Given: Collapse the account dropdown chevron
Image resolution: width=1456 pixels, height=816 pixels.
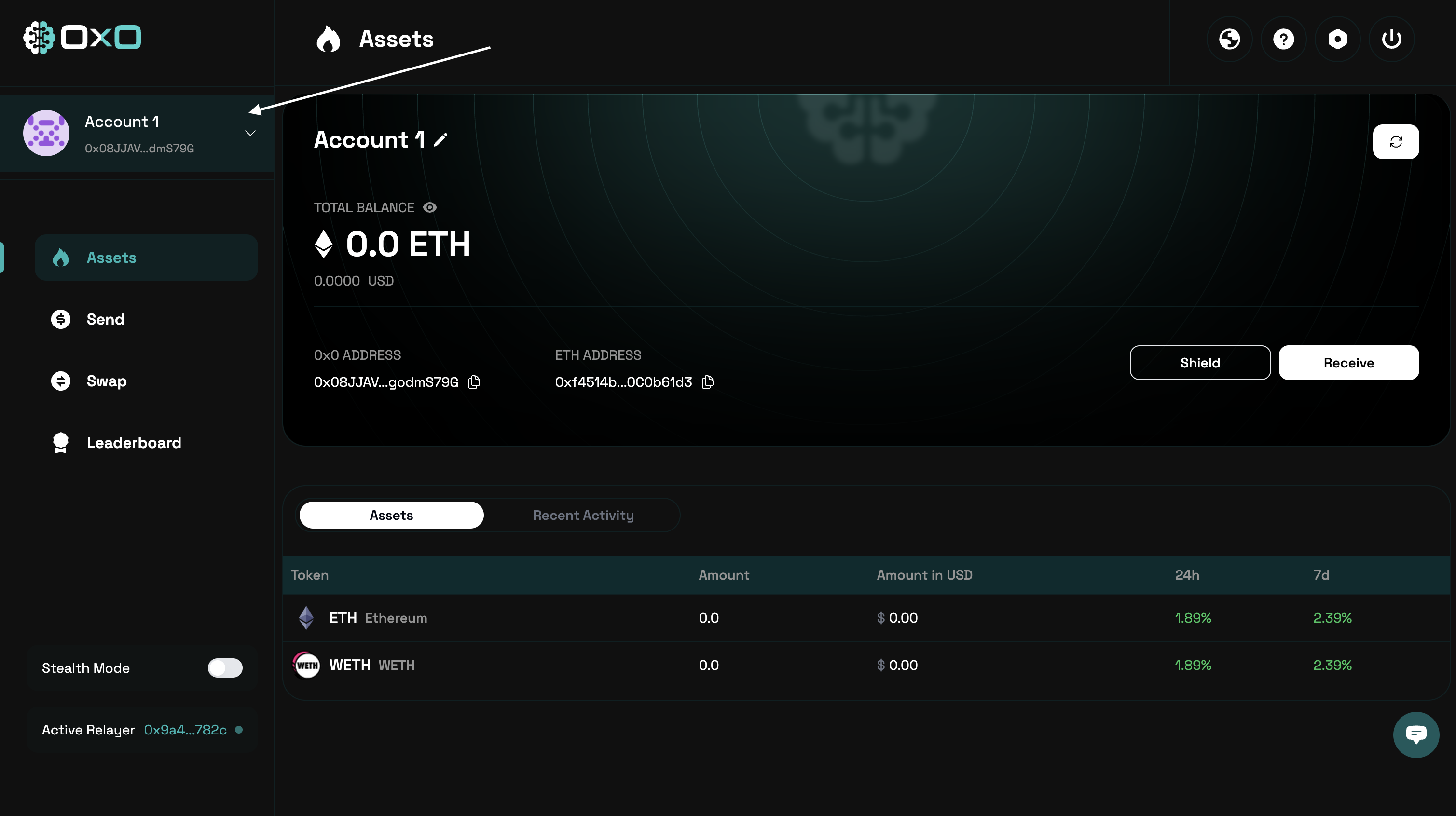Looking at the screenshot, I should (x=250, y=134).
